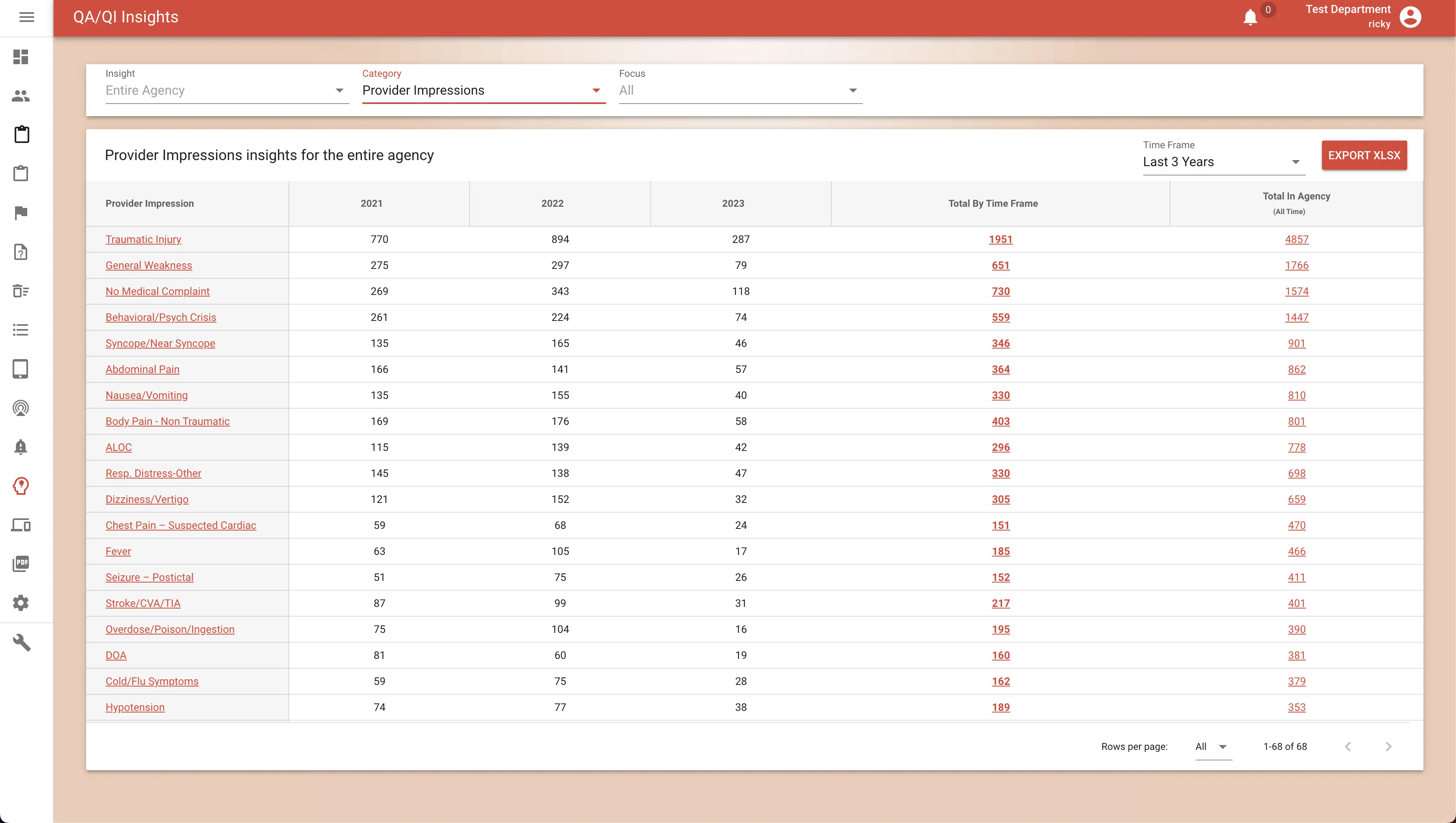Click all-time total 4857 for Traumatic Injury
This screenshot has width=1456, height=823.
point(1297,239)
